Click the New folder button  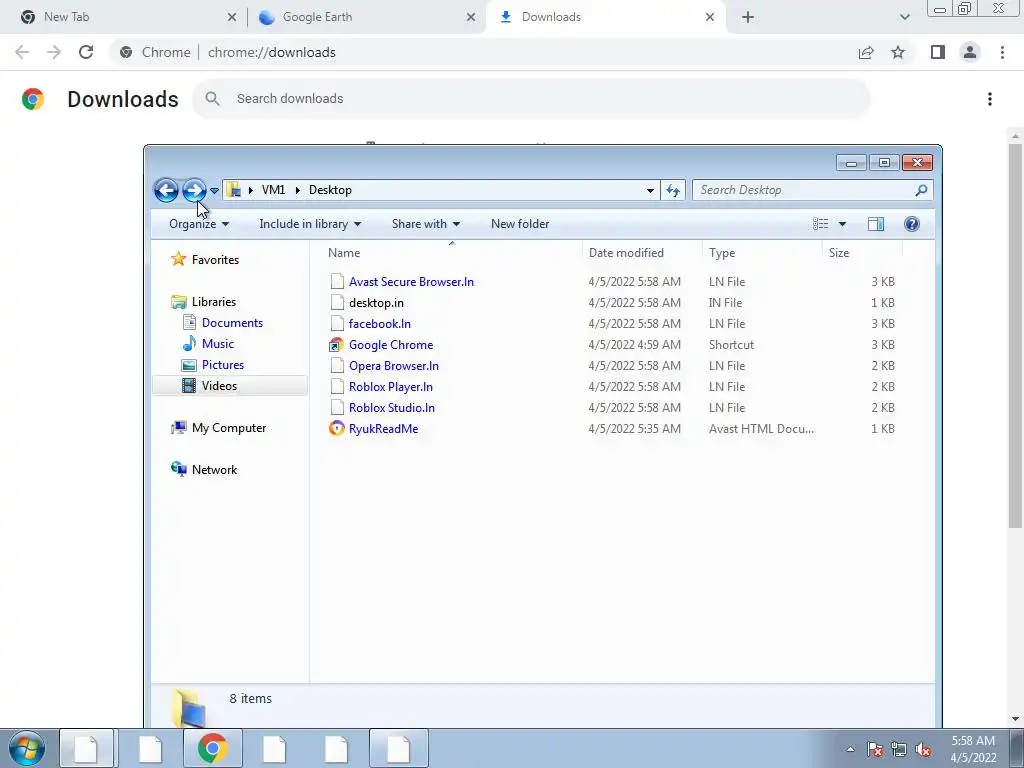pyautogui.click(x=520, y=224)
